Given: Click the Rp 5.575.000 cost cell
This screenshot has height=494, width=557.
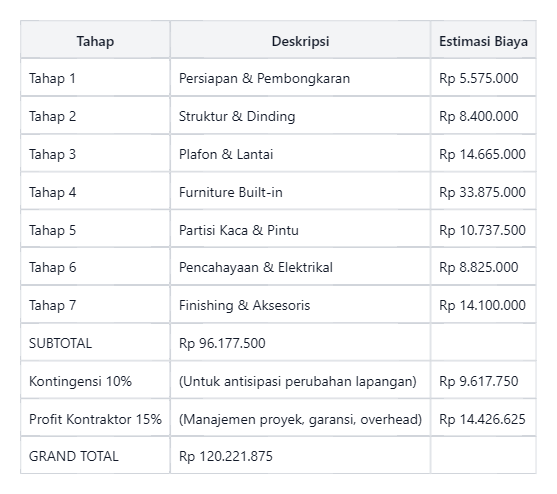Looking at the screenshot, I should (483, 77).
